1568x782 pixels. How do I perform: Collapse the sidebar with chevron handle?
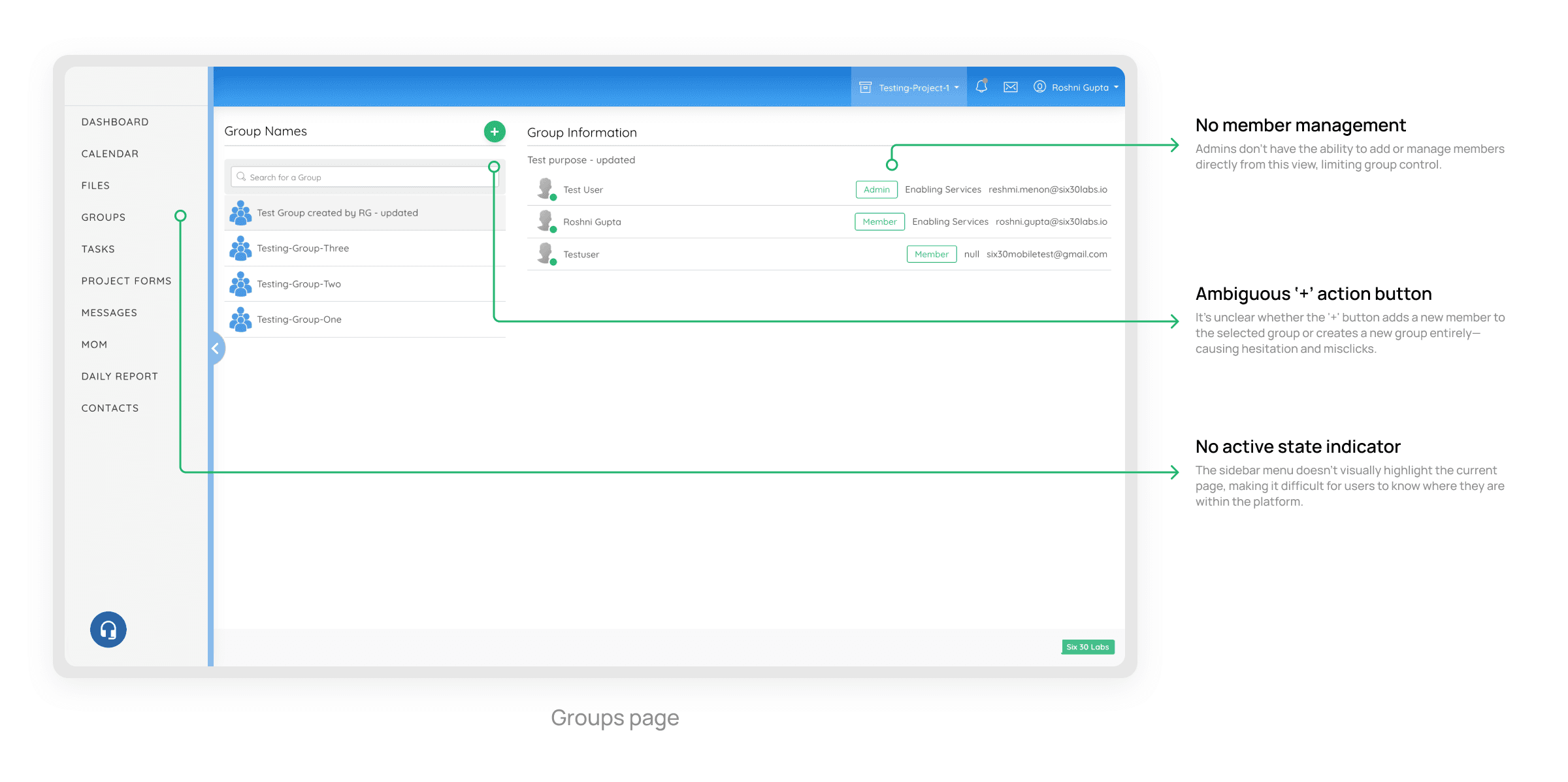pos(216,348)
